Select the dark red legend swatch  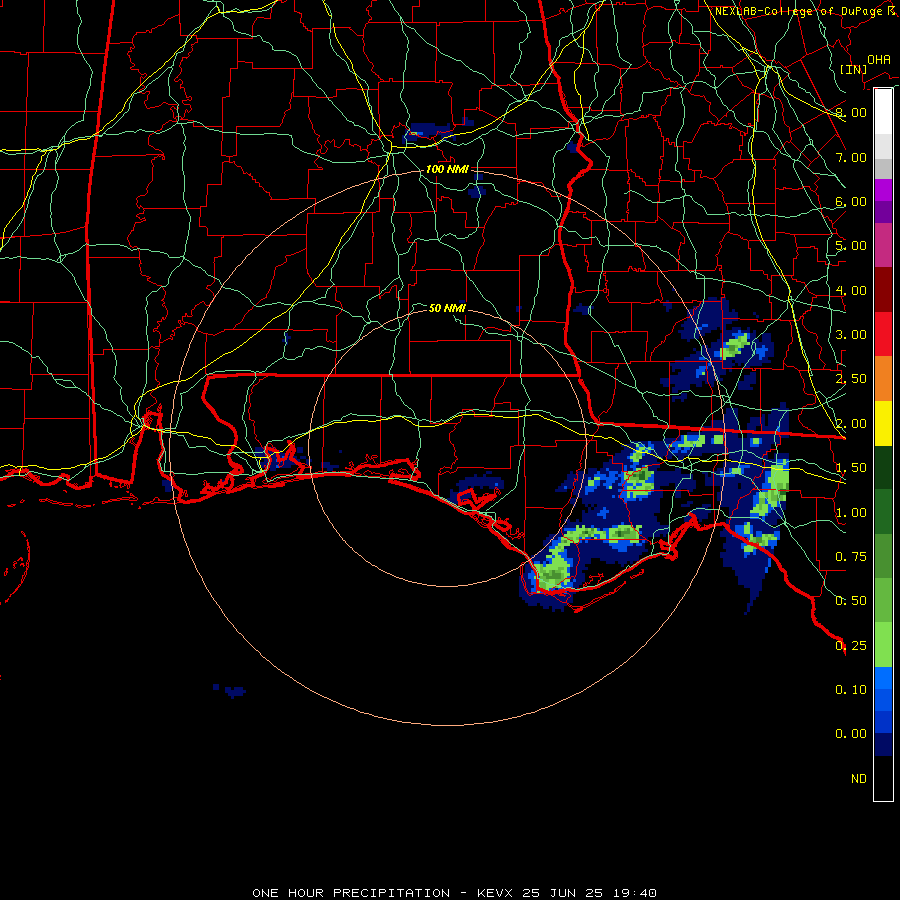pyautogui.click(x=883, y=290)
